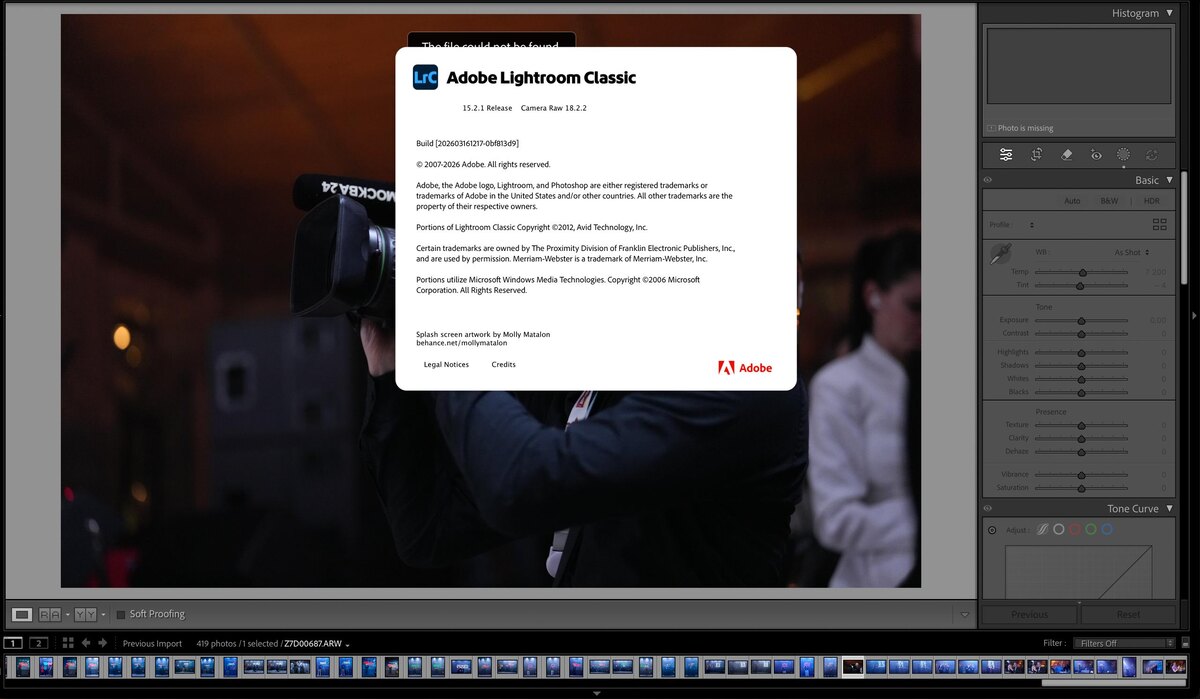Click the Saturation slider handle
The width and height of the screenshot is (1200, 699).
(x=1081, y=488)
